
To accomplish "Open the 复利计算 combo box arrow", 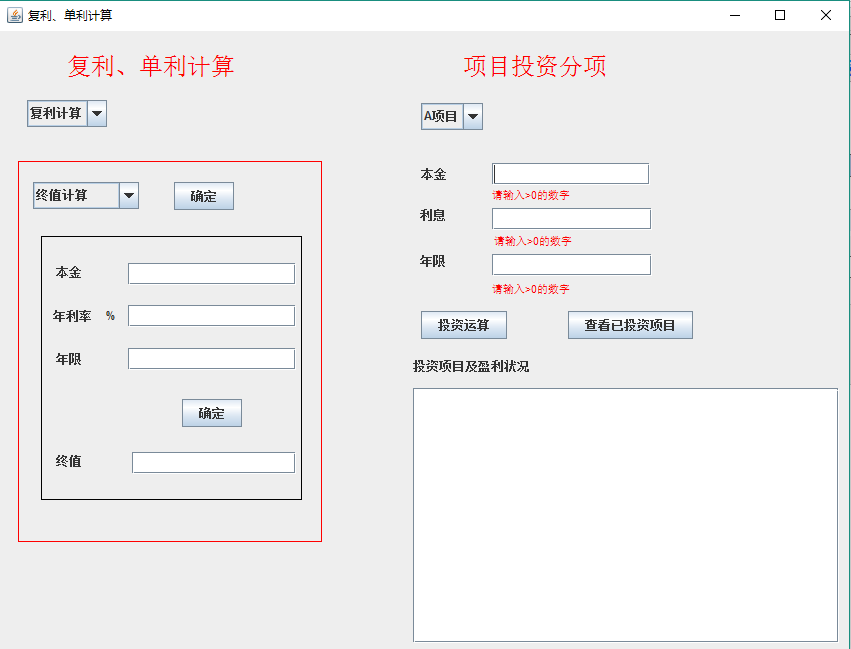I will pyautogui.click(x=97, y=113).
